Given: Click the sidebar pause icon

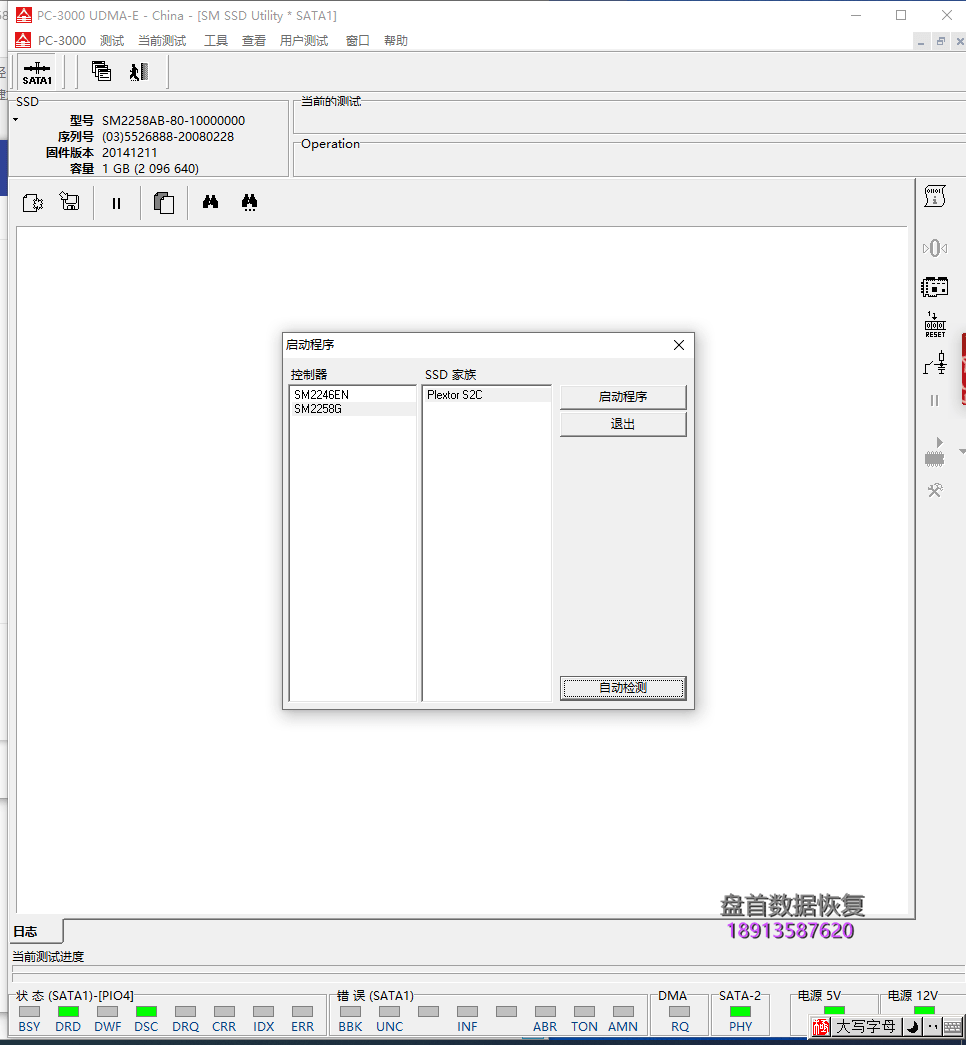Looking at the screenshot, I should coord(935,401).
